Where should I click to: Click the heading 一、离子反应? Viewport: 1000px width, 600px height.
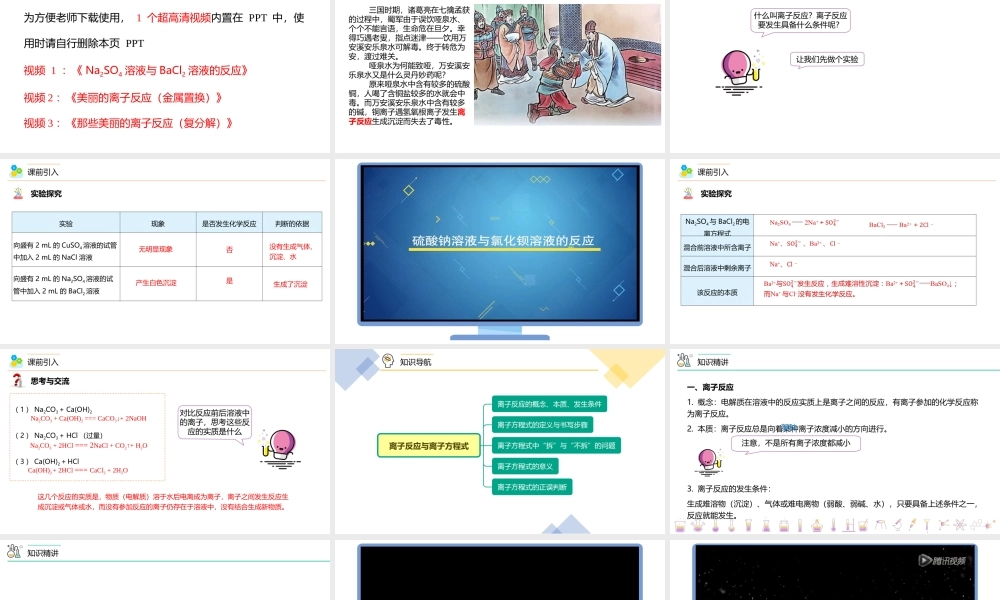click(710, 387)
